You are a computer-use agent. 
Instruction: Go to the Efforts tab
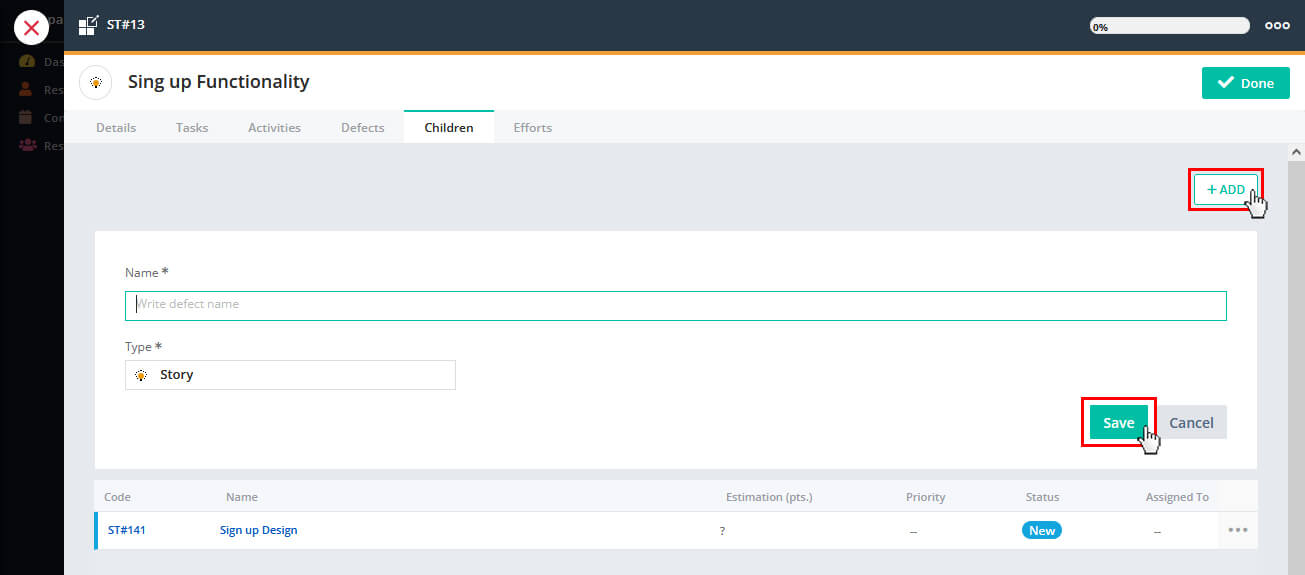point(532,127)
